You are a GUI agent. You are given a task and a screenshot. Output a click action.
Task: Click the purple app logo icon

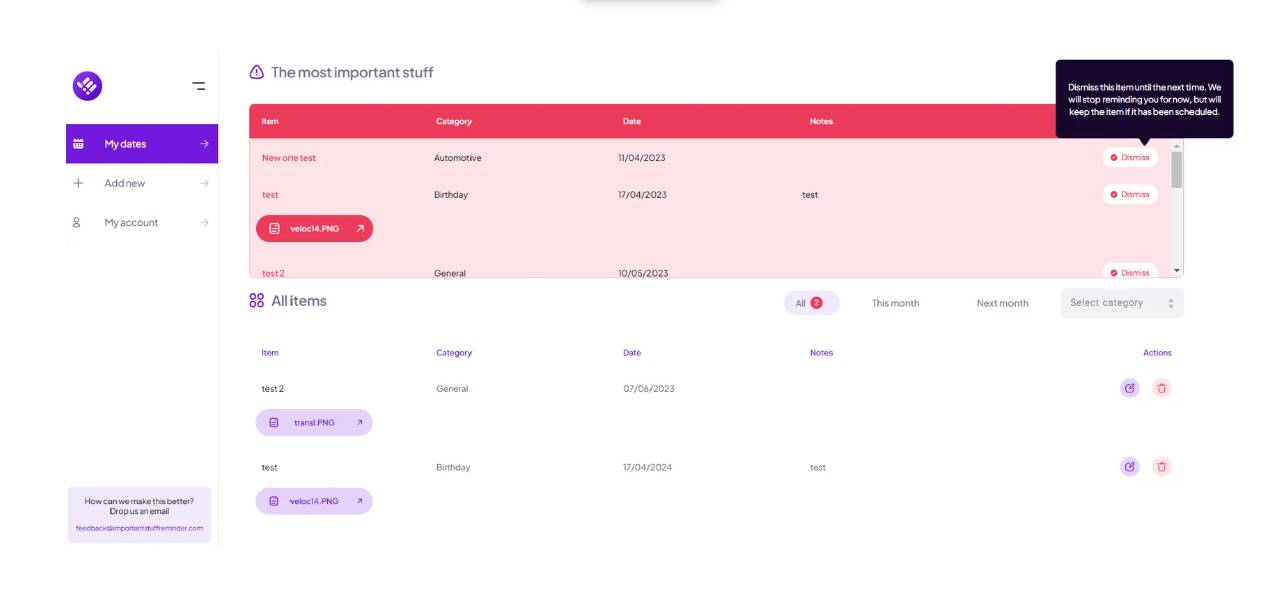[x=87, y=86]
